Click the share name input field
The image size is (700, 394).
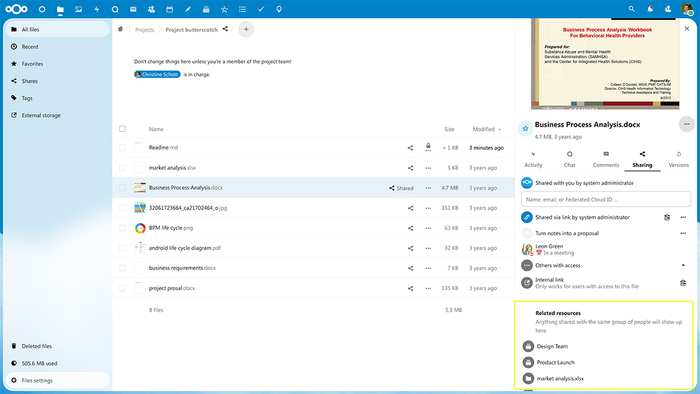pos(606,199)
